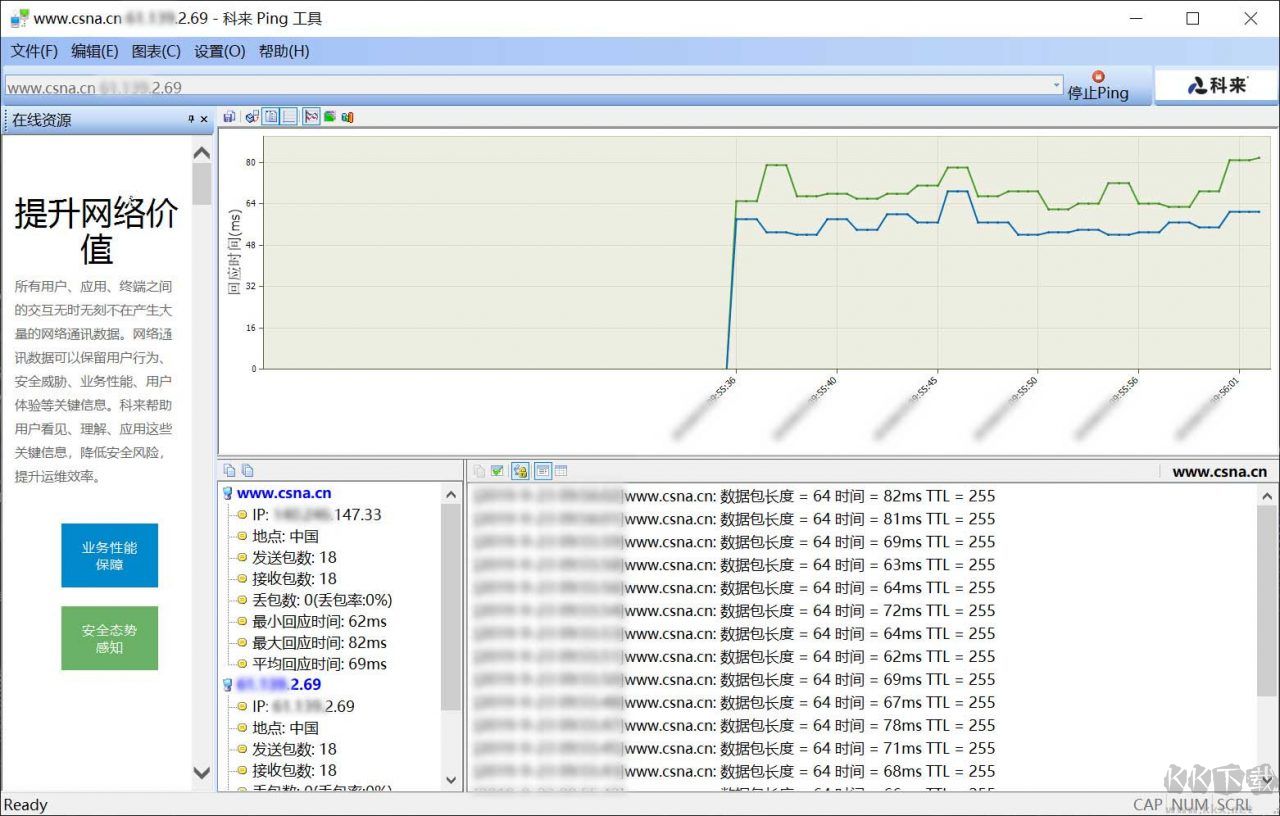
Task: Select the blue 2.69 host tree node
Action: tap(279, 685)
